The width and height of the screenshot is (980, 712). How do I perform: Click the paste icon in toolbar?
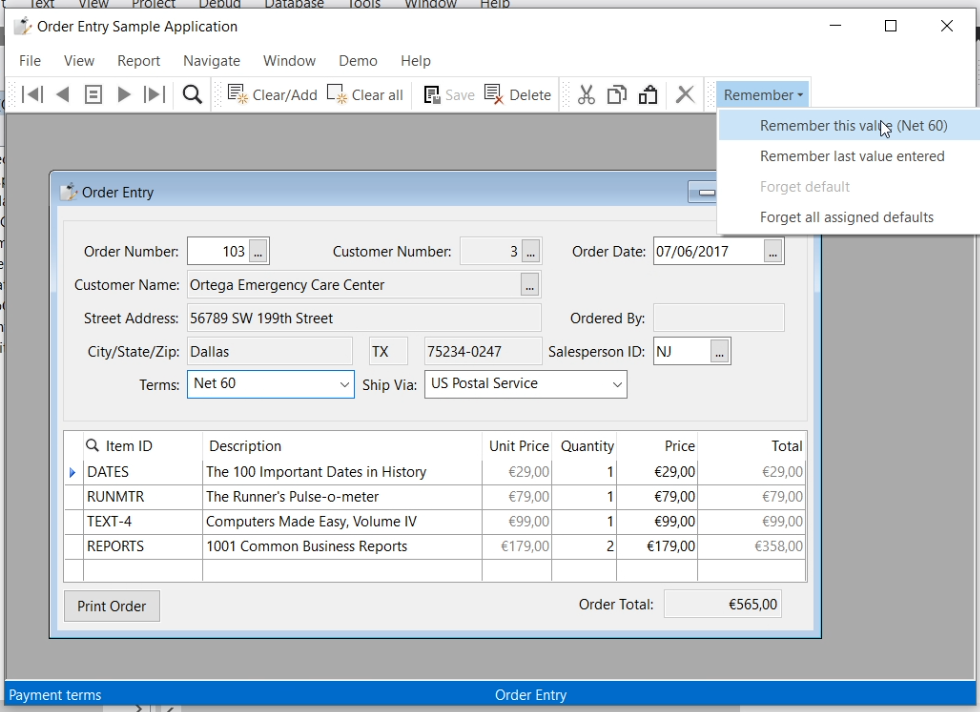click(648, 95)
